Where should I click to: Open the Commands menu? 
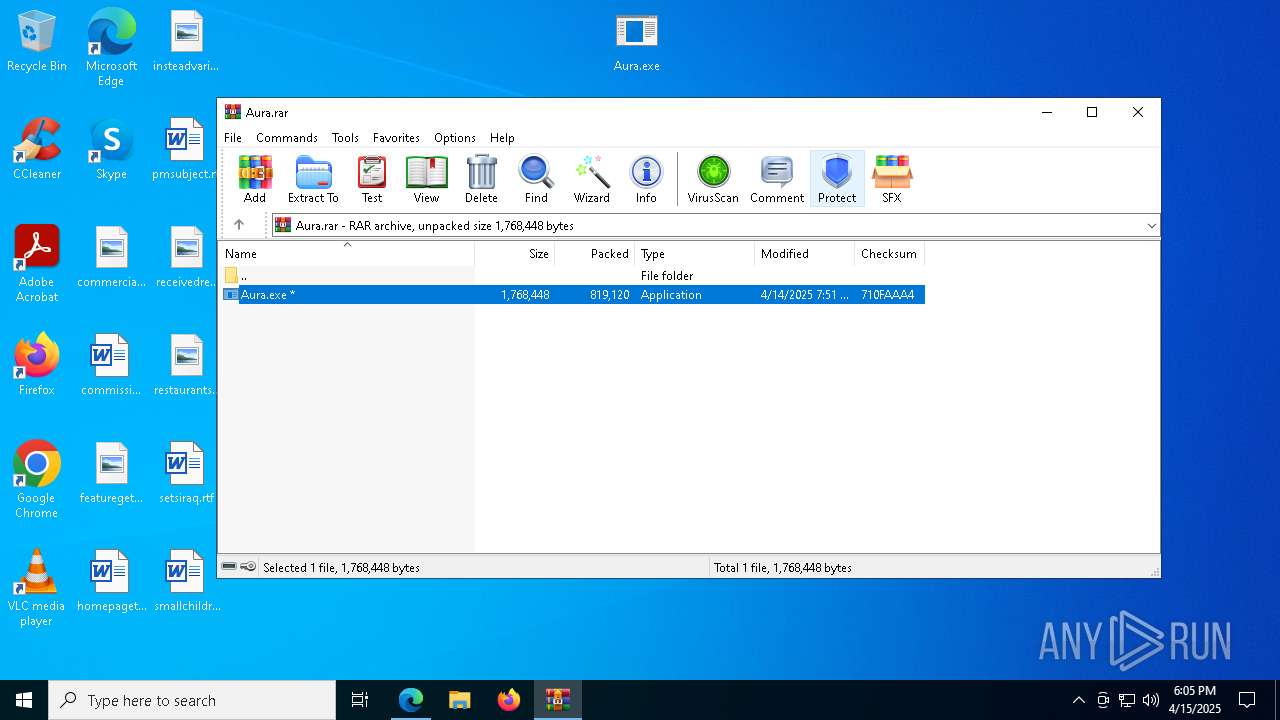(287, 138)
